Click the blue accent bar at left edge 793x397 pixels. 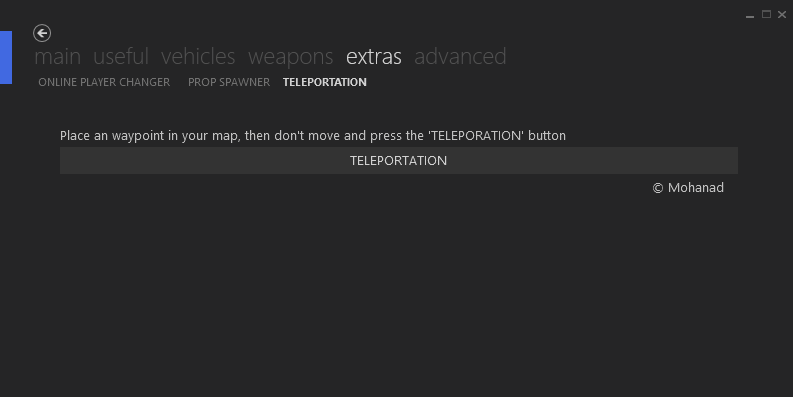click(x=6, y=57)
